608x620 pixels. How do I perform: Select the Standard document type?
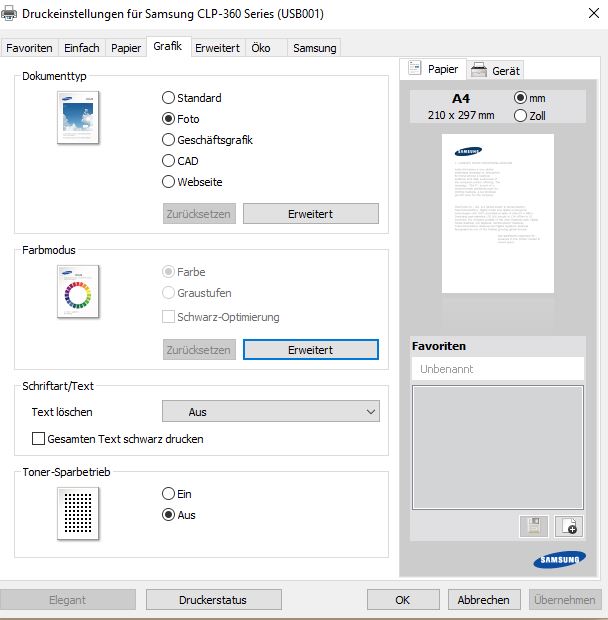[x=192, y=98]
